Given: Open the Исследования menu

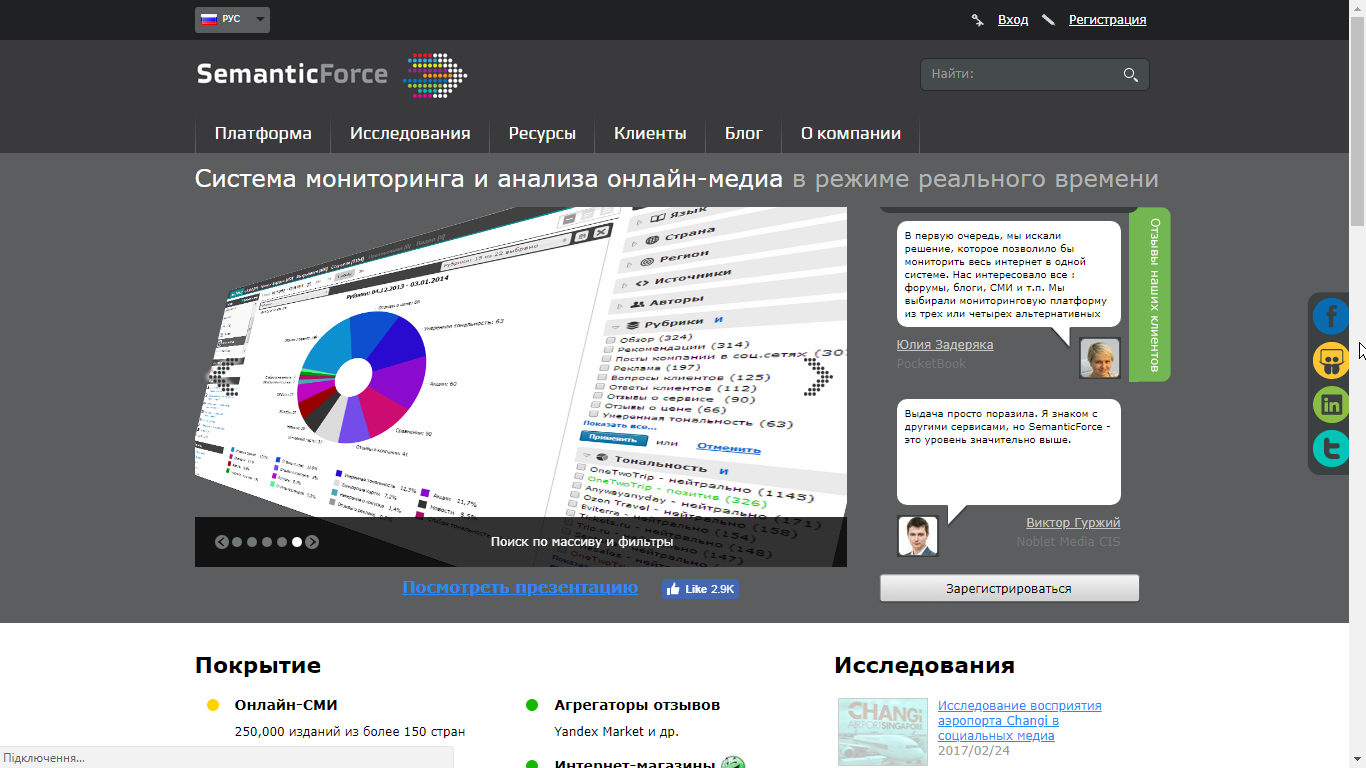Looking at the screenshot, I should [410, 133].
